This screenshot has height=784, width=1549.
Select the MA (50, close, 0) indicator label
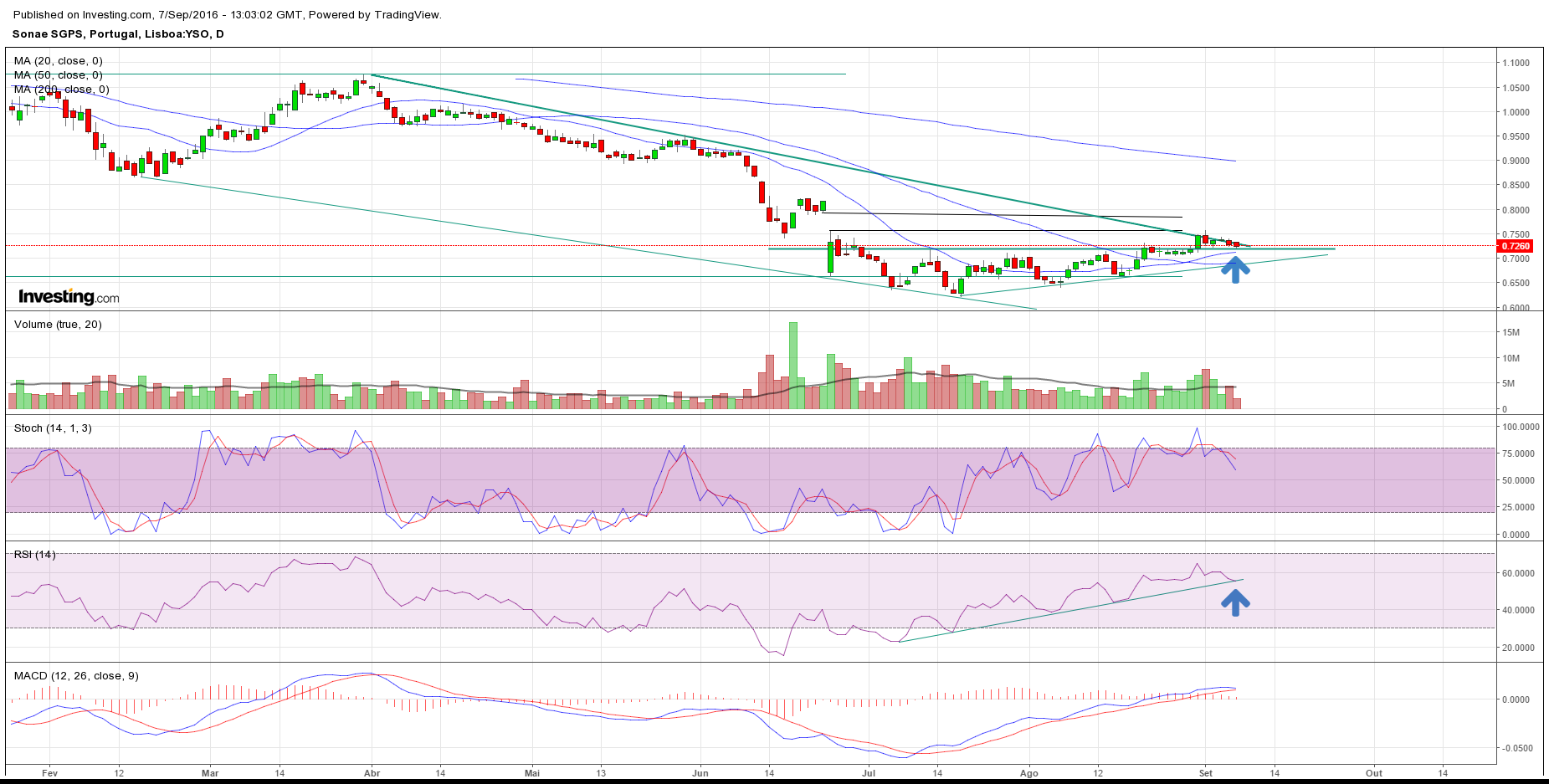coord(59,75)
